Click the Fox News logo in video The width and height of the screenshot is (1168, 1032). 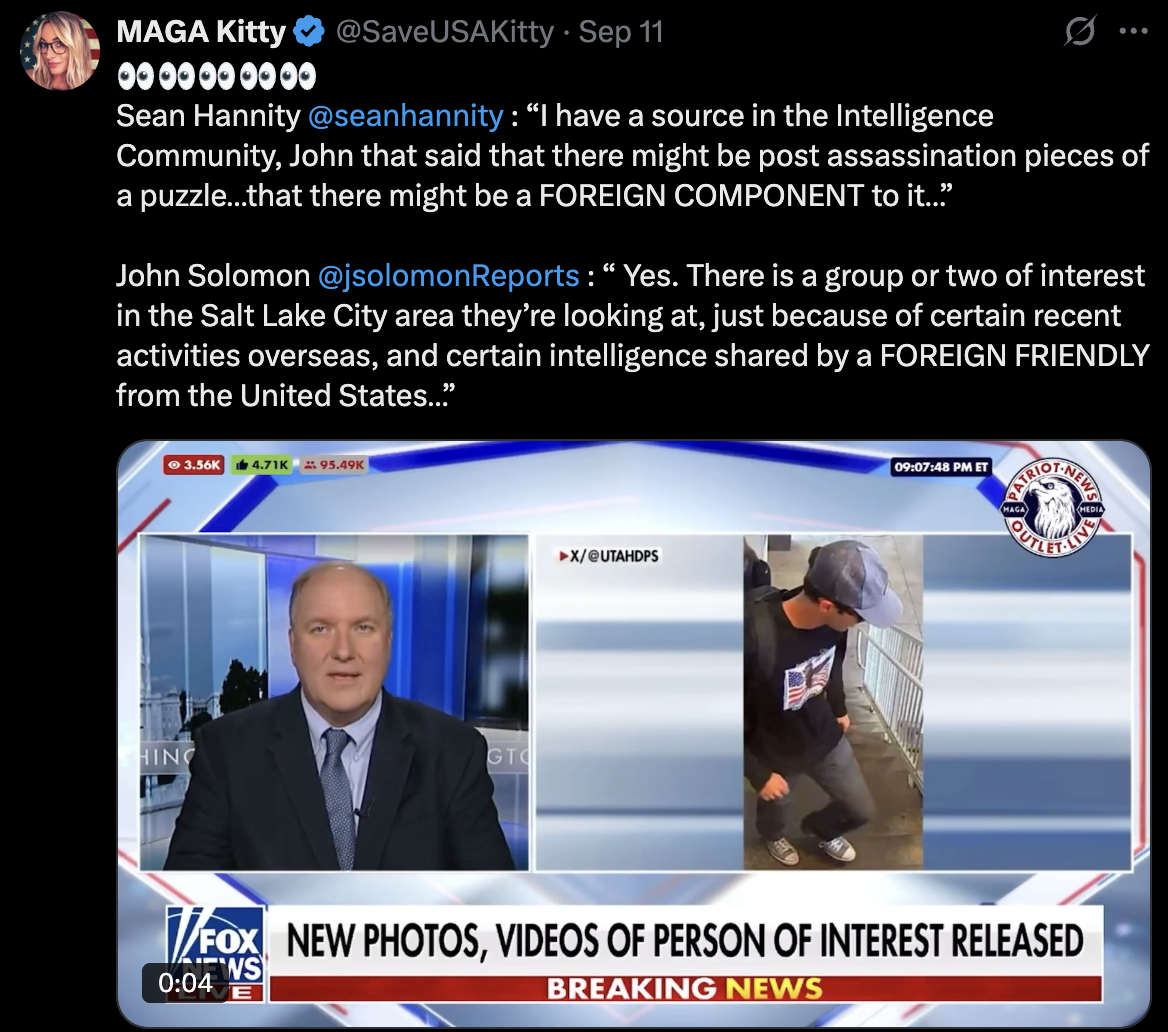216,954
